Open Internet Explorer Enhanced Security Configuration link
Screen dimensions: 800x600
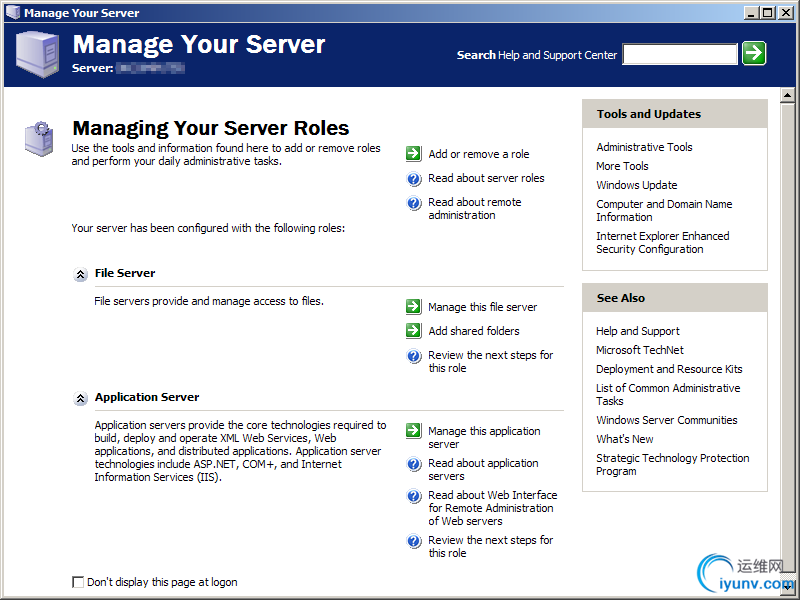coord(662,242)
